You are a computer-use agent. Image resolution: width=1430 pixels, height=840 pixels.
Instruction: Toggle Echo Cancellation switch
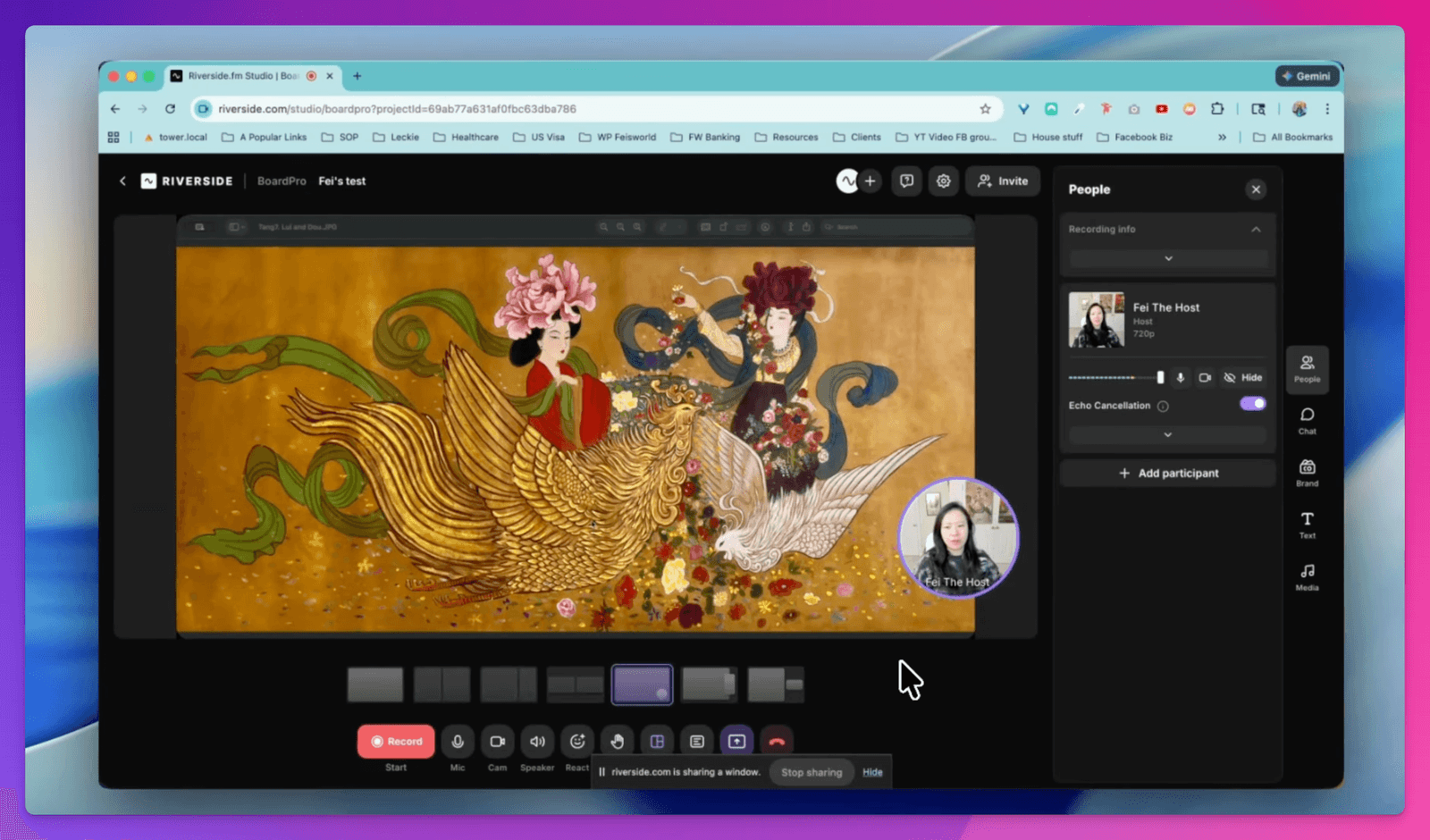[x=1253, y=404]
